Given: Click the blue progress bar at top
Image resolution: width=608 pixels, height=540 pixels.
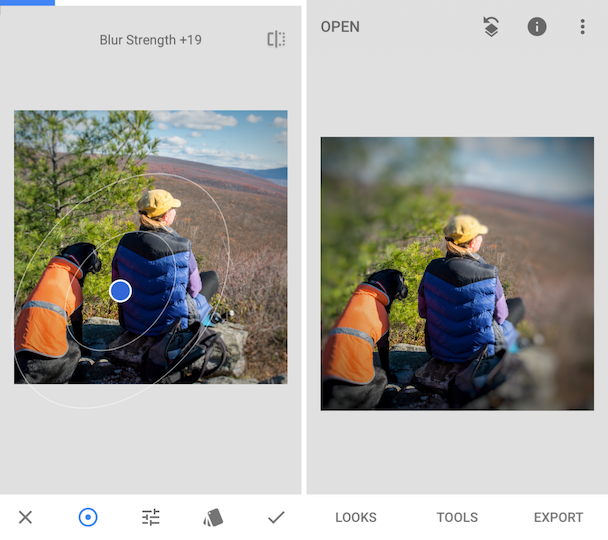Looking at the screenshot, I should click(28, 3).
